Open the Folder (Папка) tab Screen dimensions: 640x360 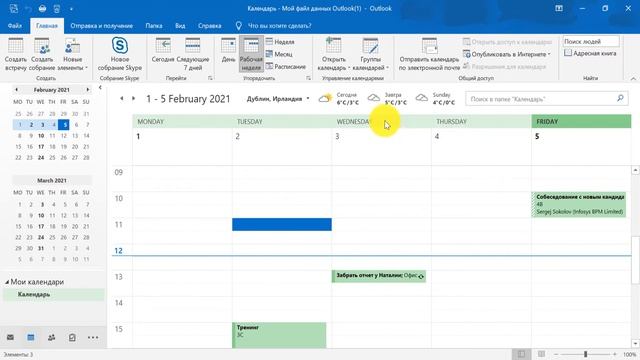[154, 26]
